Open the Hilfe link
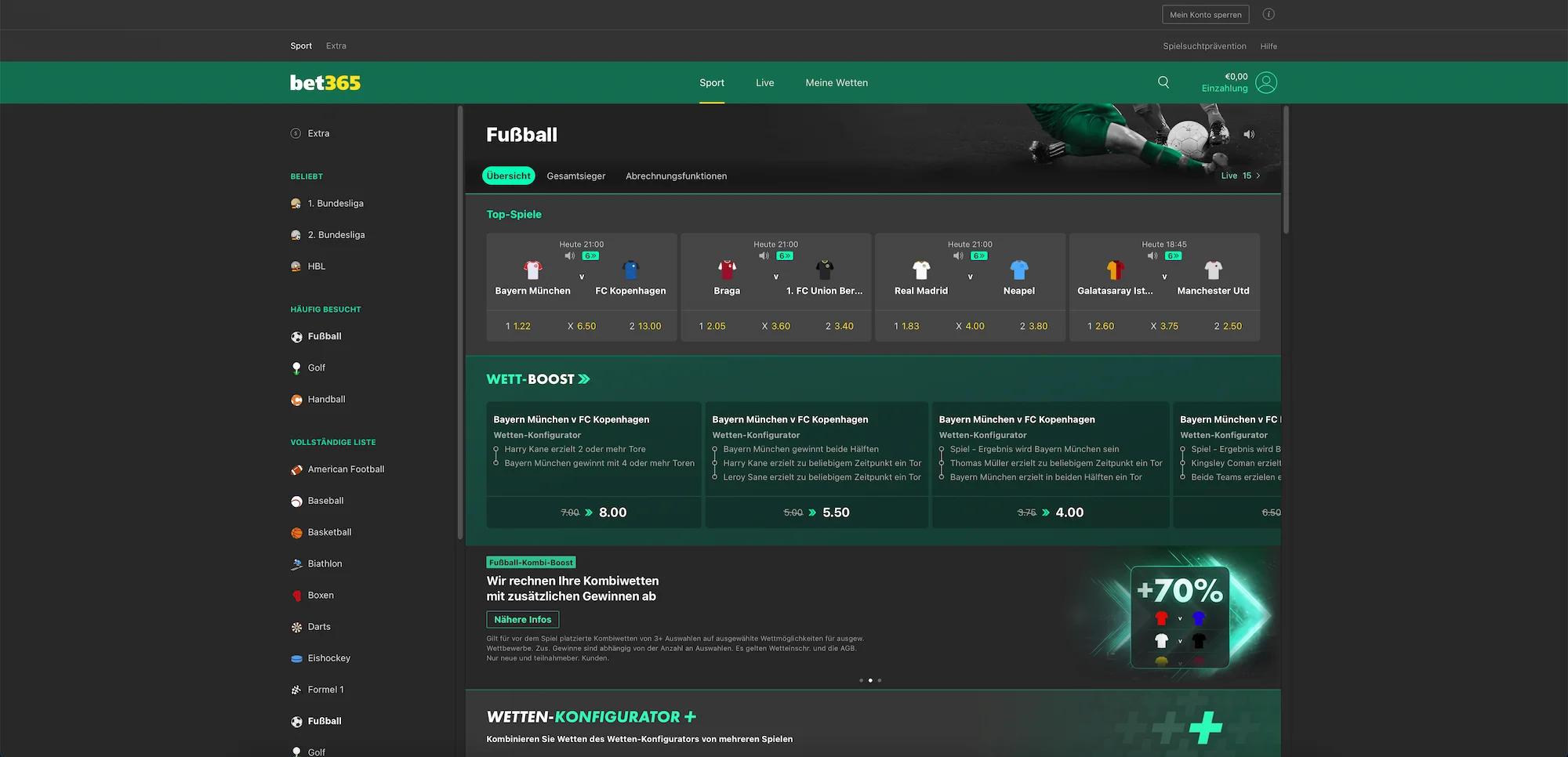This screenshot has width=1568, height=757. [x=1269, y=46]
